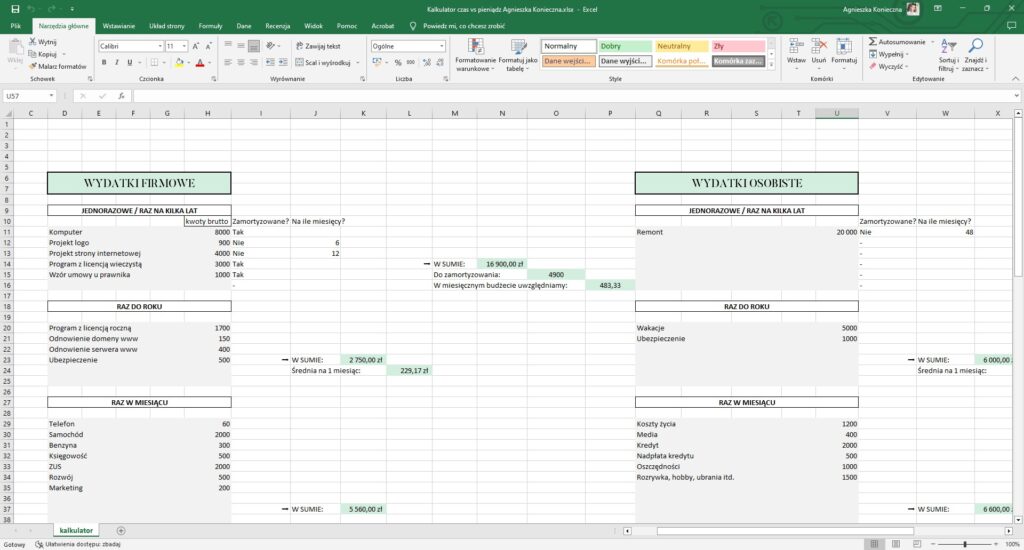The height and width of the screenshot is (550, 1024).
Task: Open Sortuj i filtruj tool
Action: click(x=947, y=54)
